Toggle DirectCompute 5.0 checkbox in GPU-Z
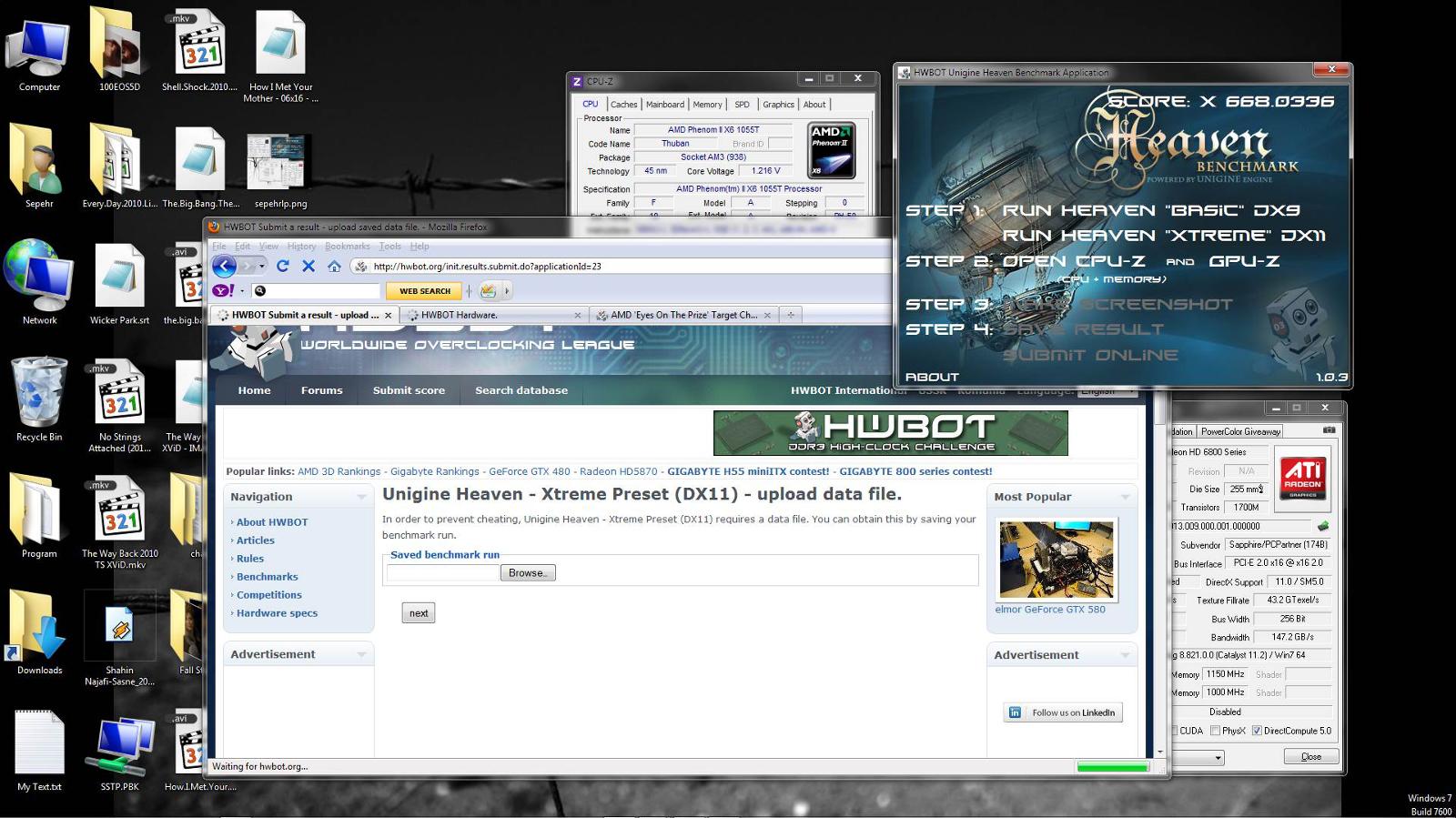The height and width of the screenshot is (818, 1456). [1257, 731]
